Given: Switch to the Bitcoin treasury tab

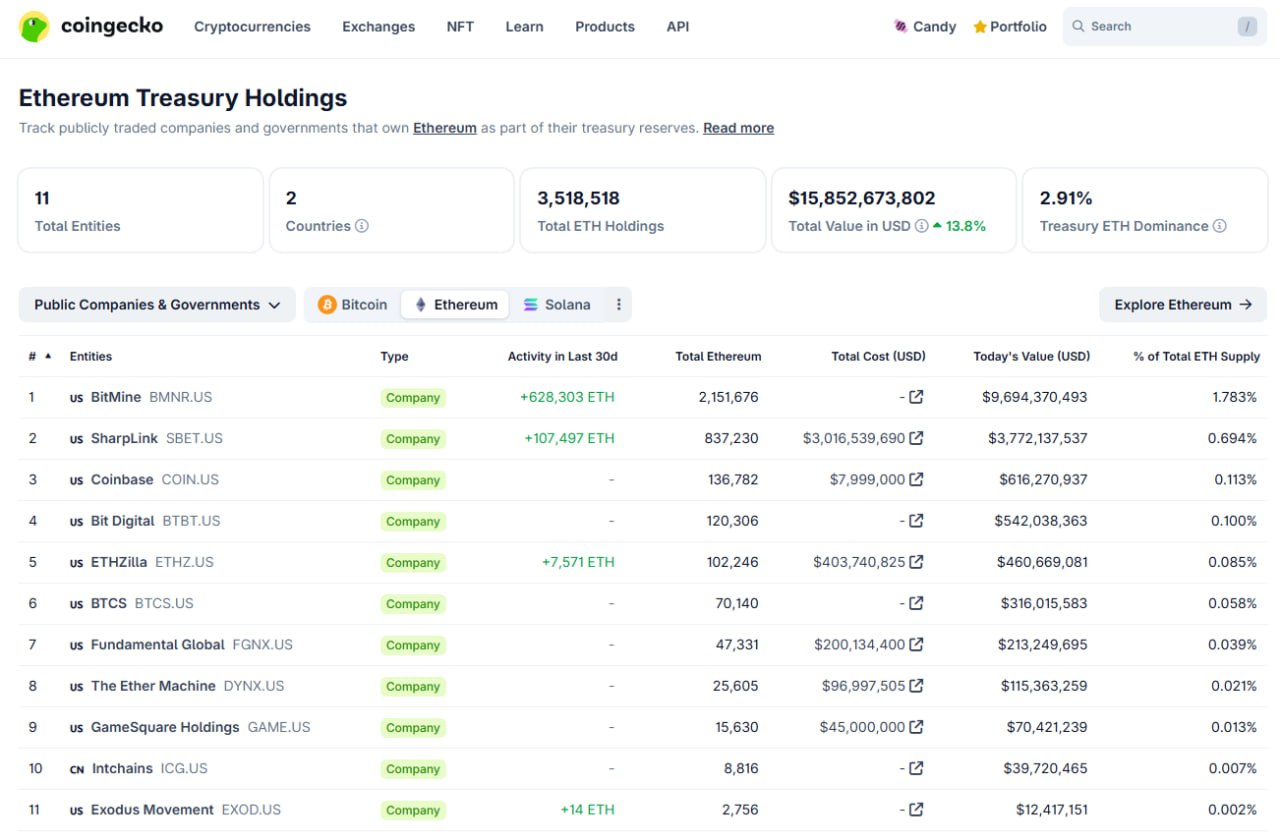Looking at the screenshot, I should [352, 305].
